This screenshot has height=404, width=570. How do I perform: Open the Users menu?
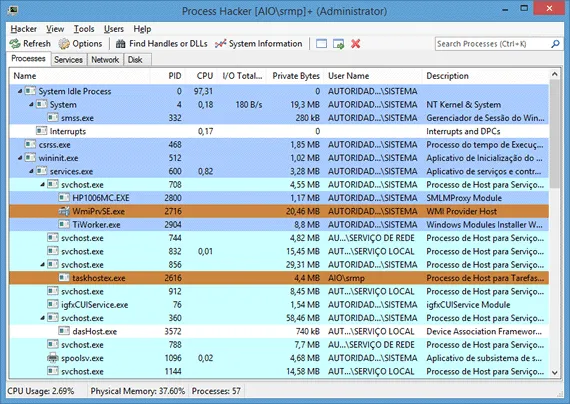[114, 29]
